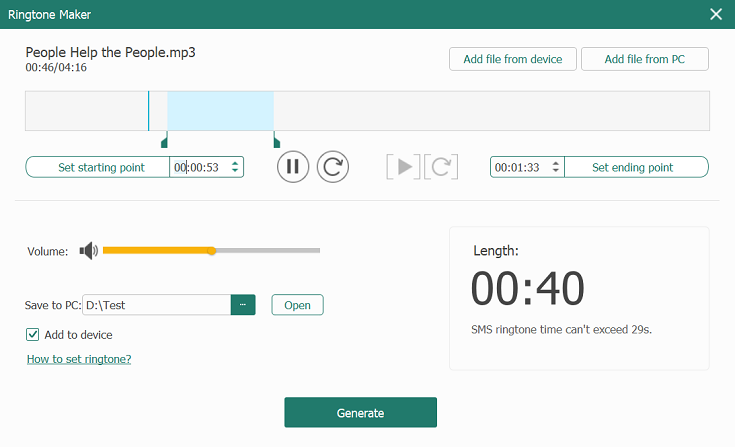This screenshot has height=447, width=735.
Task: Click the Save to PC path field
Action: 157,305
